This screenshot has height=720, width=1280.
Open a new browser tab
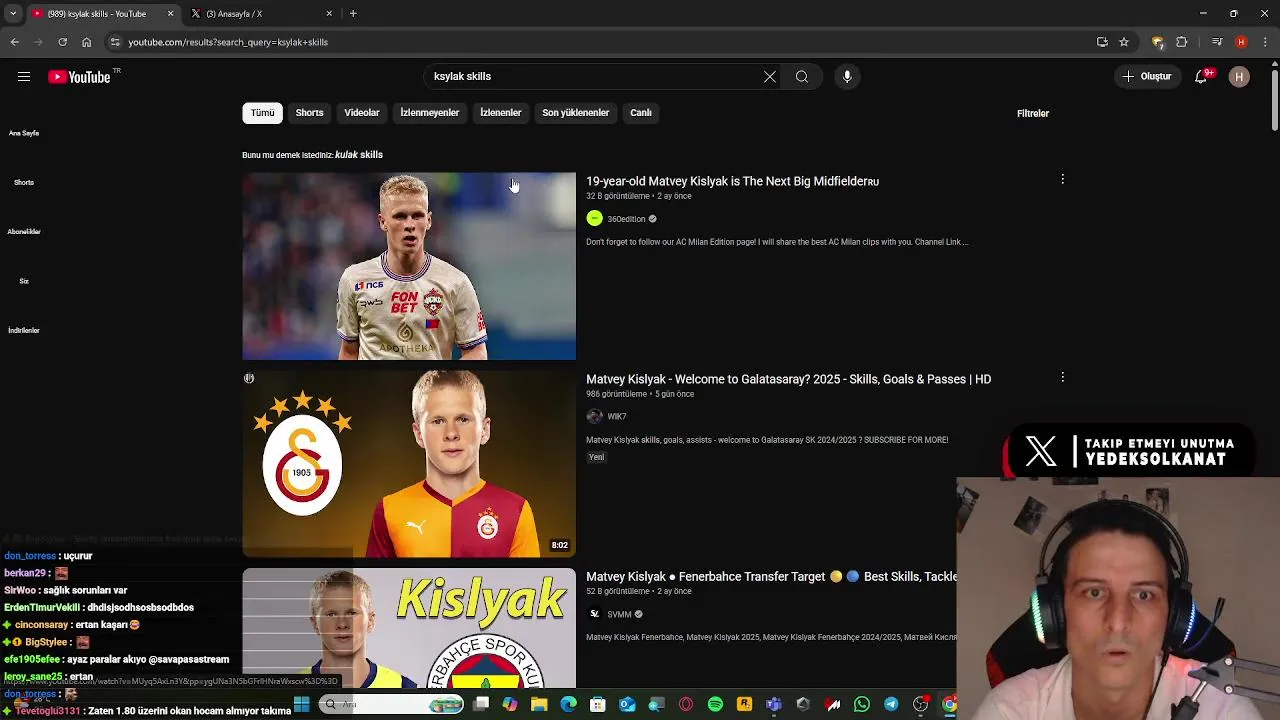(353, 14)
